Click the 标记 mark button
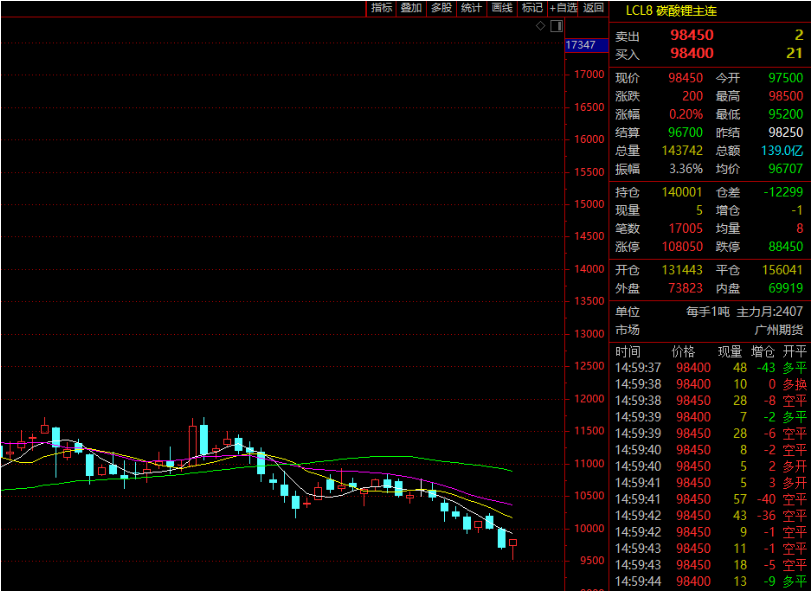 532,8
